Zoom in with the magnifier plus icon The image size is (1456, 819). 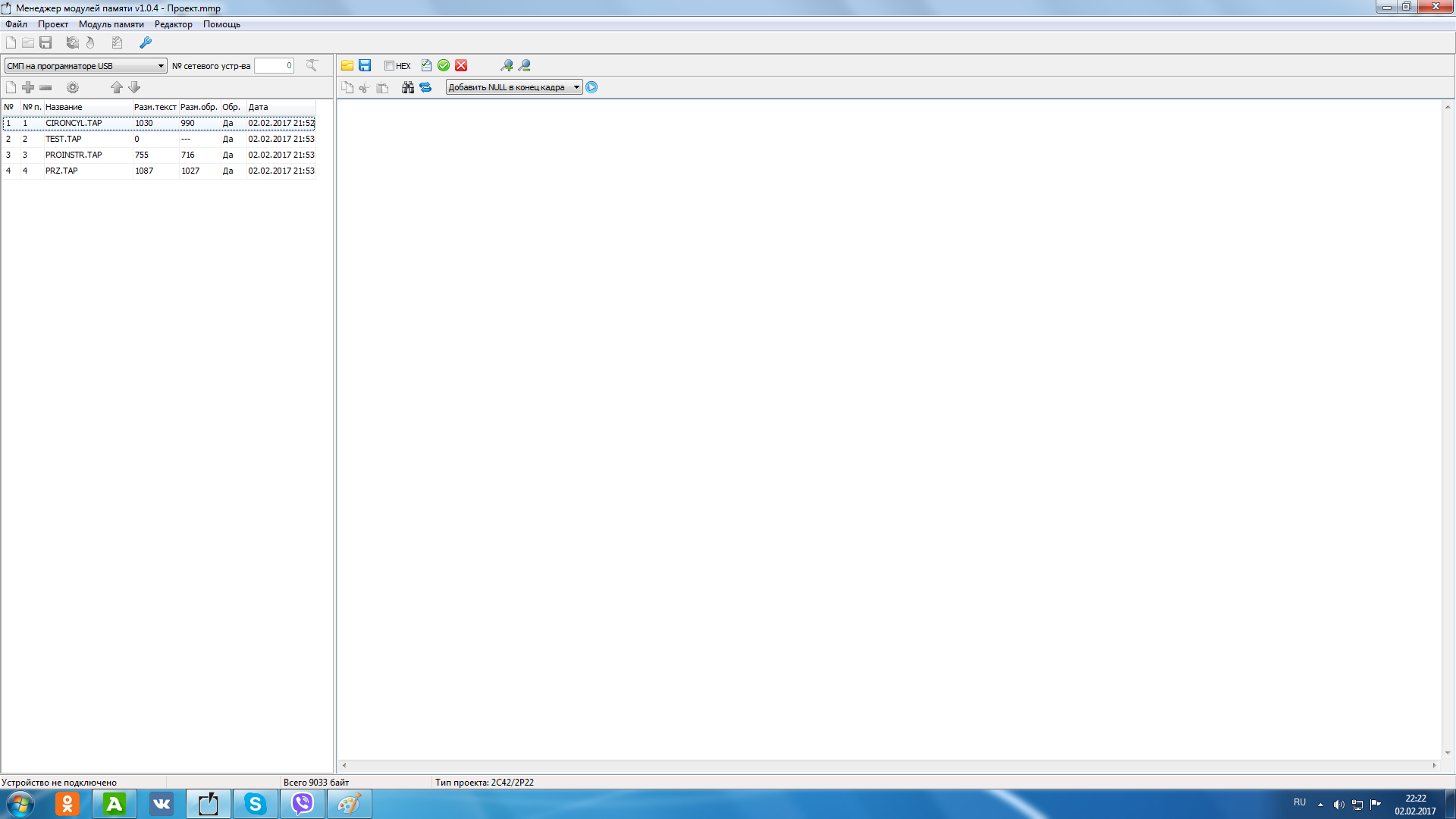507,65
